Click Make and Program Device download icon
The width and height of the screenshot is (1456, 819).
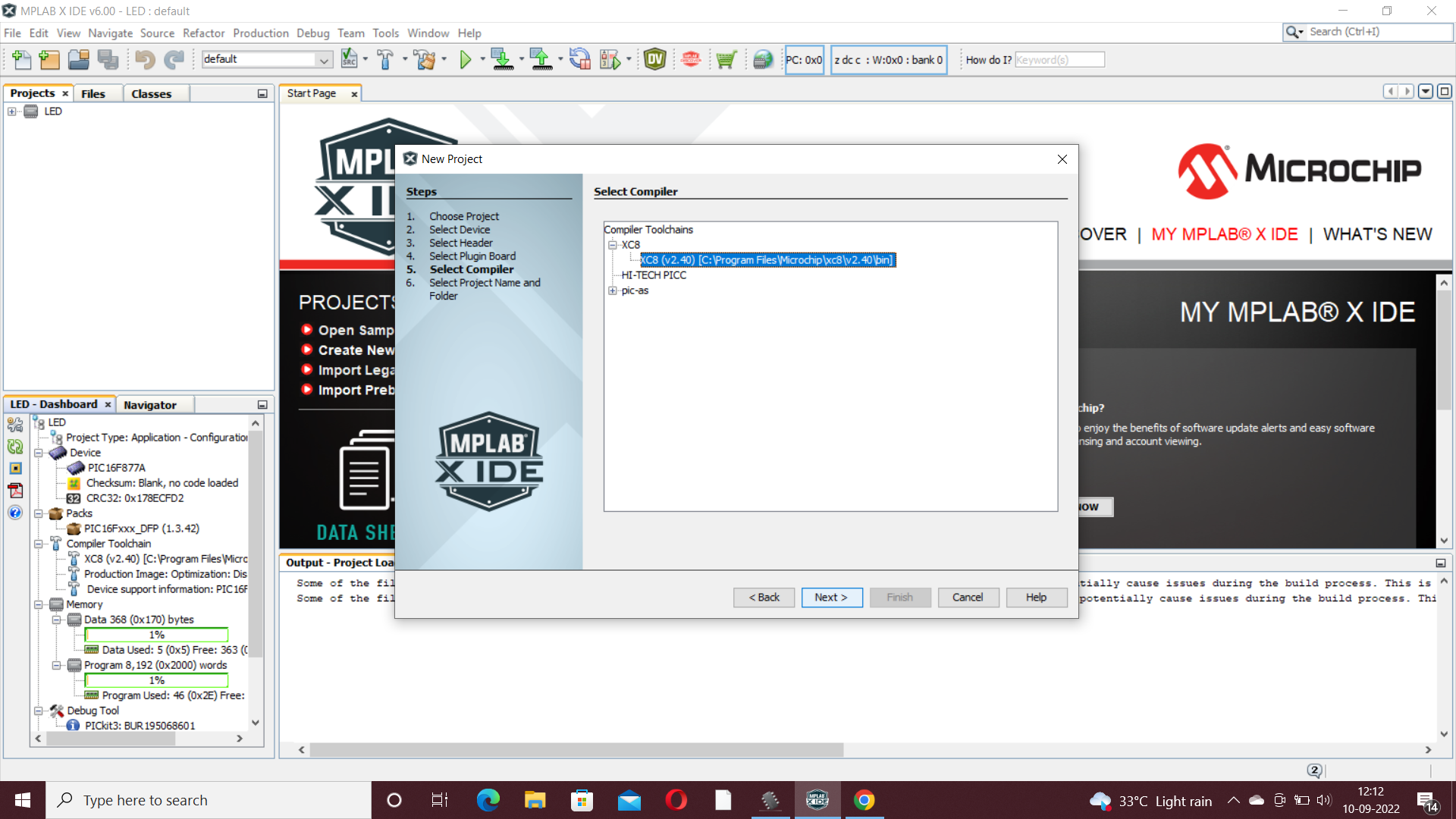(501, 59)
